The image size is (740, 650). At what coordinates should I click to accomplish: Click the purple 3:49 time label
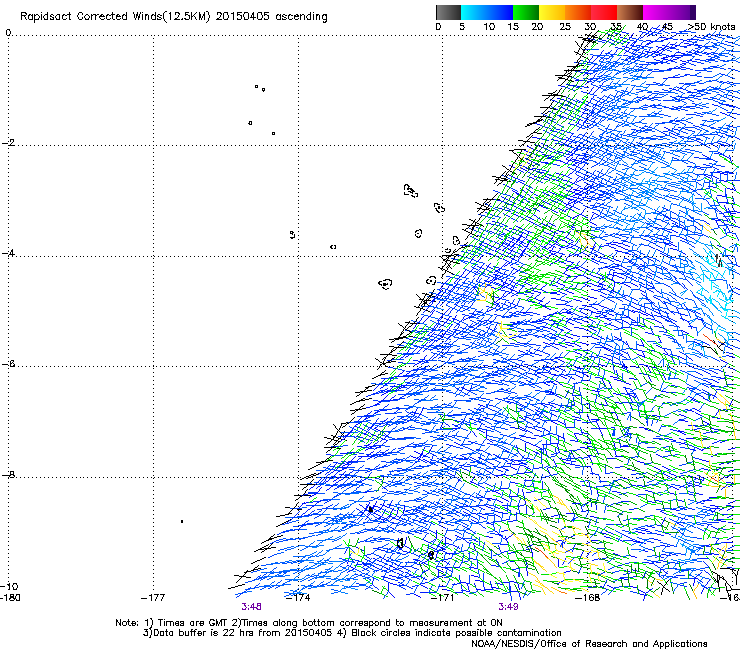[508, 607]
